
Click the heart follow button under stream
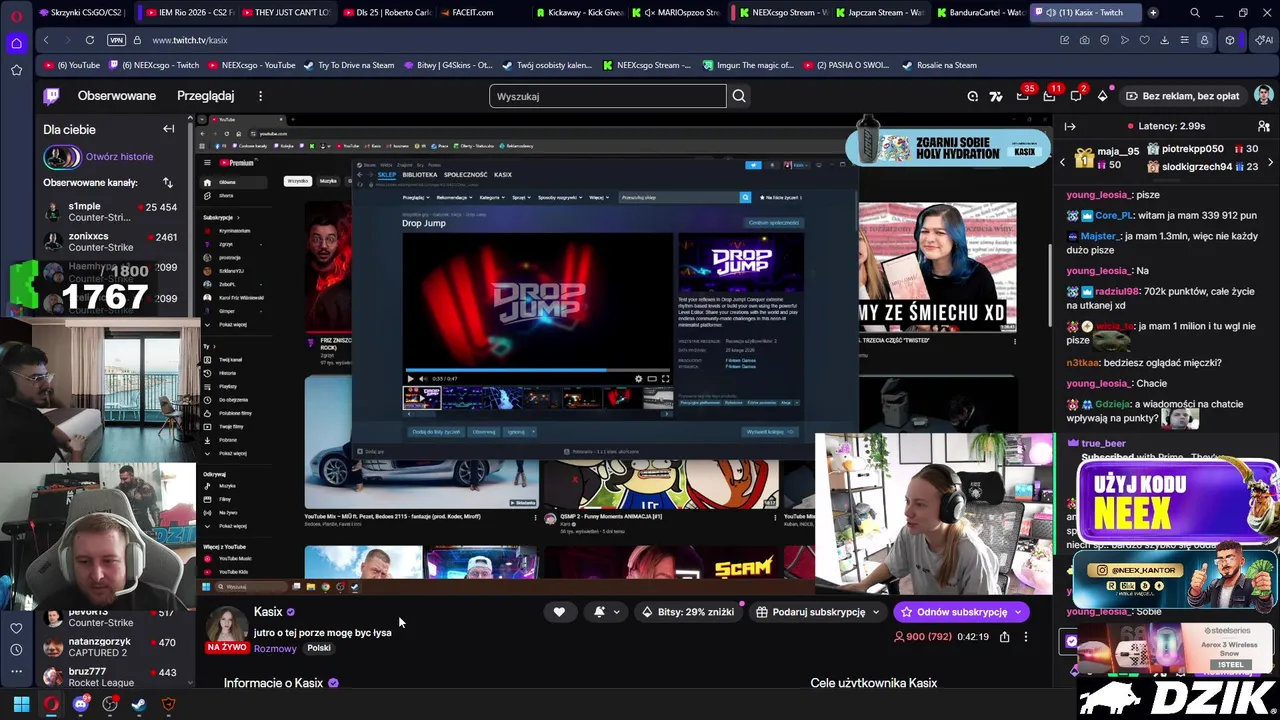click(559, 612)
